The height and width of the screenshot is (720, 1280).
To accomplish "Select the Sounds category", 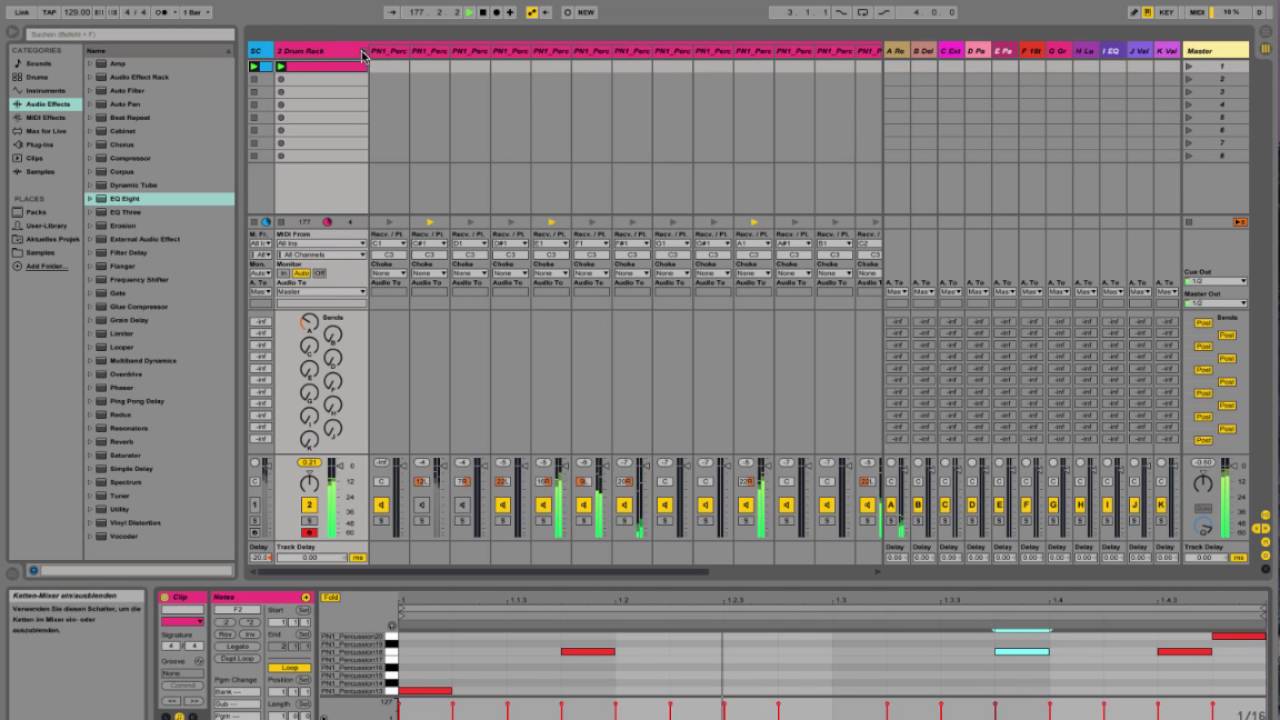I will (x=38, y=63).
